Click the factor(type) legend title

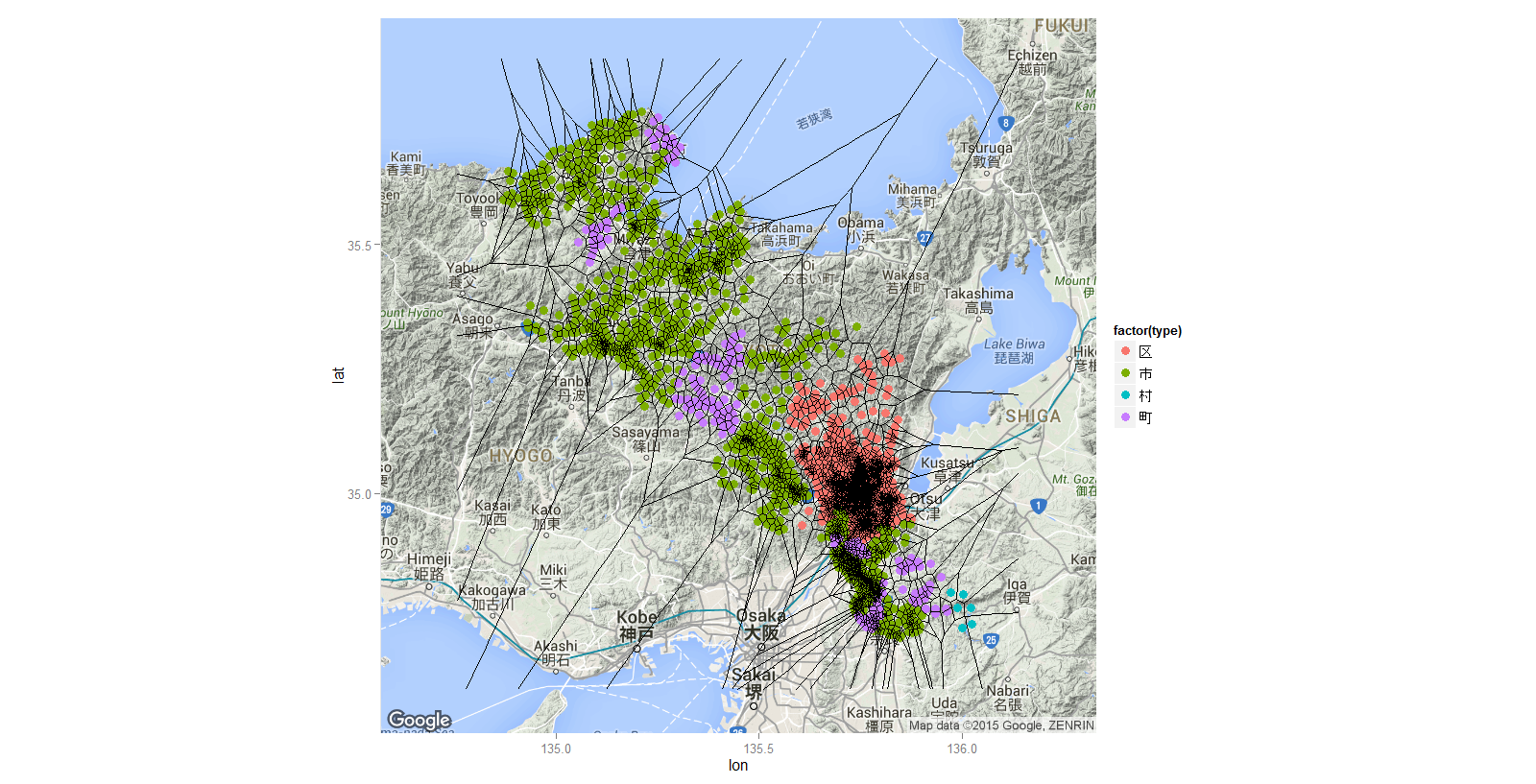tap(1147, 330)
